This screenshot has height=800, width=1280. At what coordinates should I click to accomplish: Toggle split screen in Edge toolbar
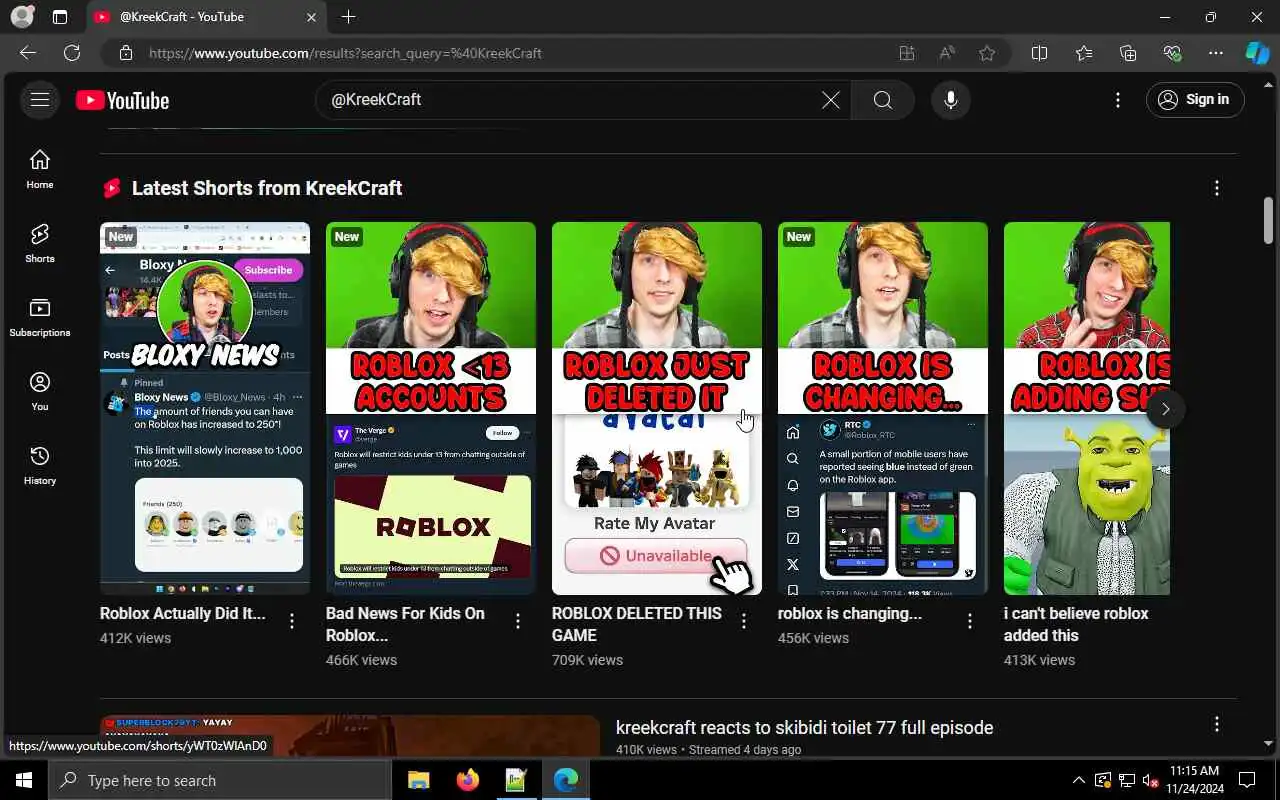click(x=1039, y=53)
